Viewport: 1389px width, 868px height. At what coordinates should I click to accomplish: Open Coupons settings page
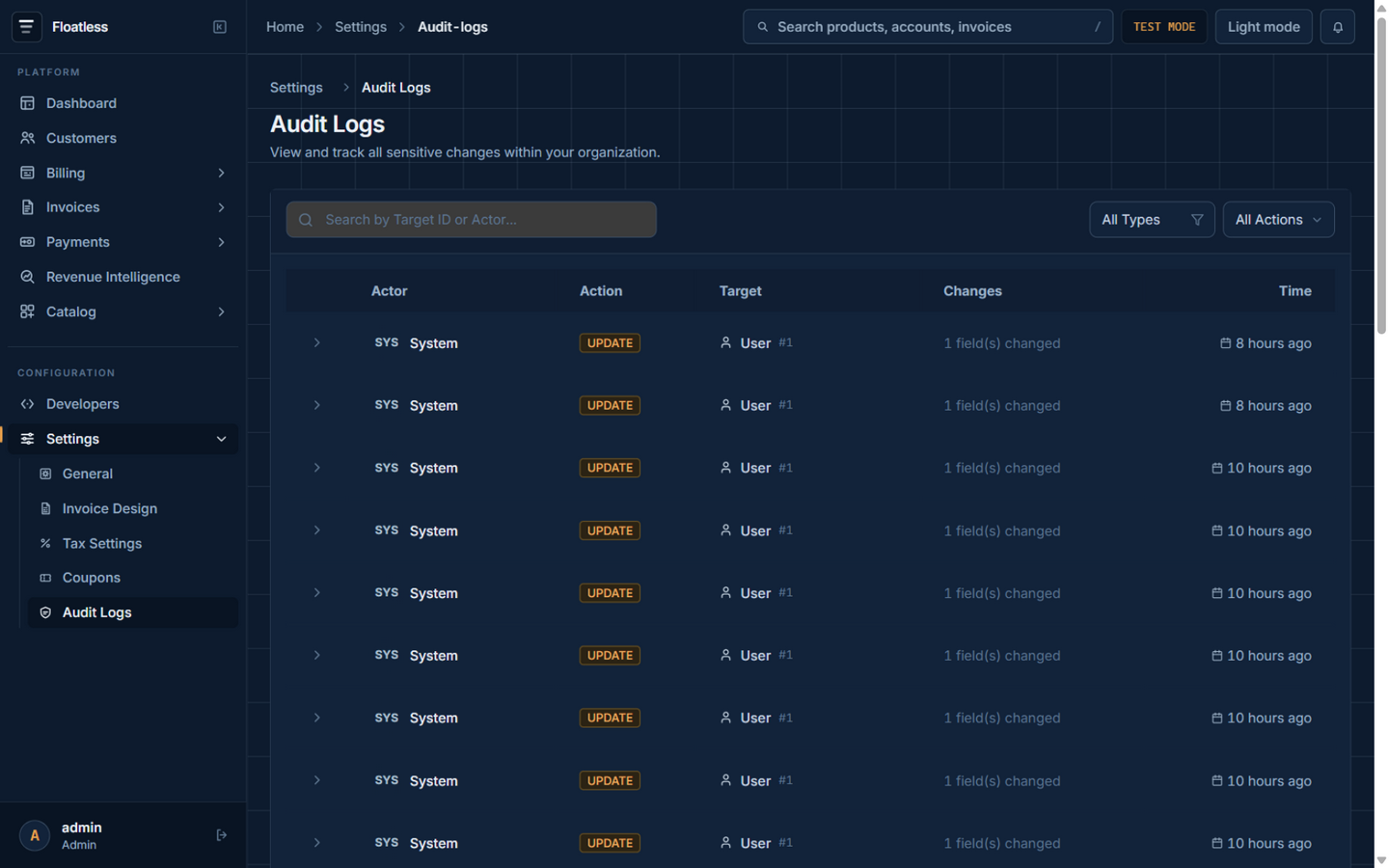point(133,578)
